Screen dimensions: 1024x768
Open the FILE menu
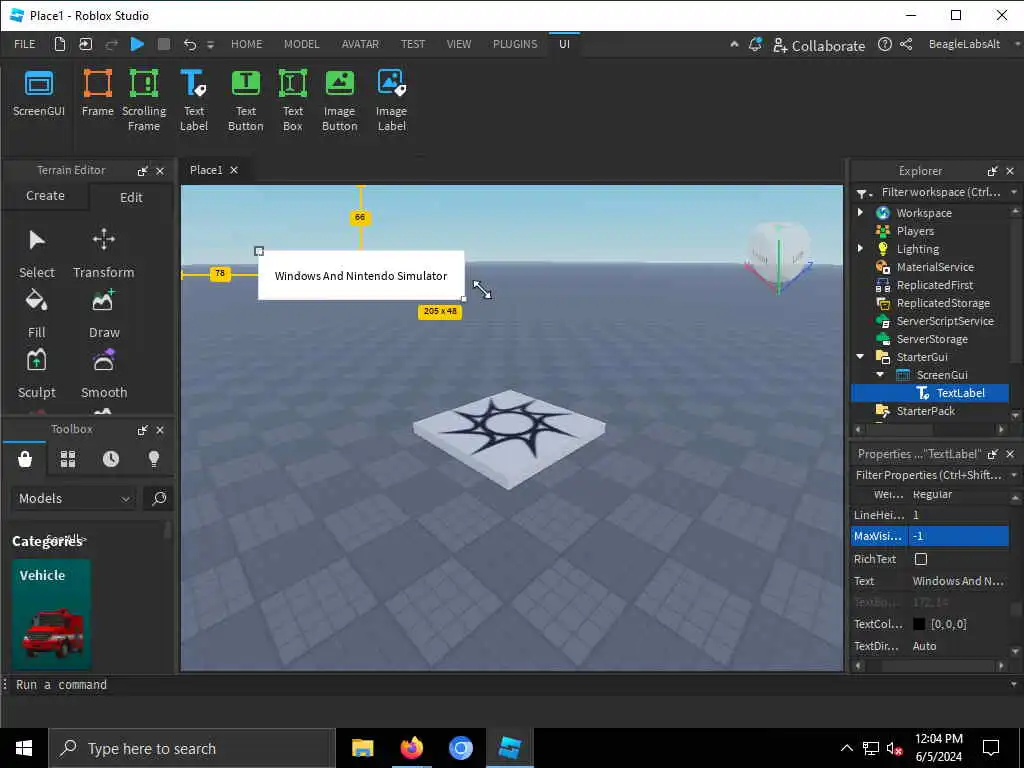click(25, 44)
